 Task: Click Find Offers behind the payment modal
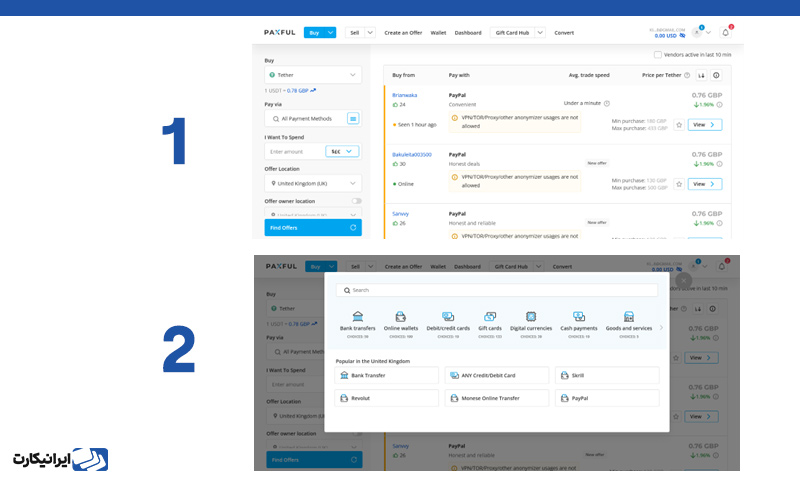(x=314, y=460)
